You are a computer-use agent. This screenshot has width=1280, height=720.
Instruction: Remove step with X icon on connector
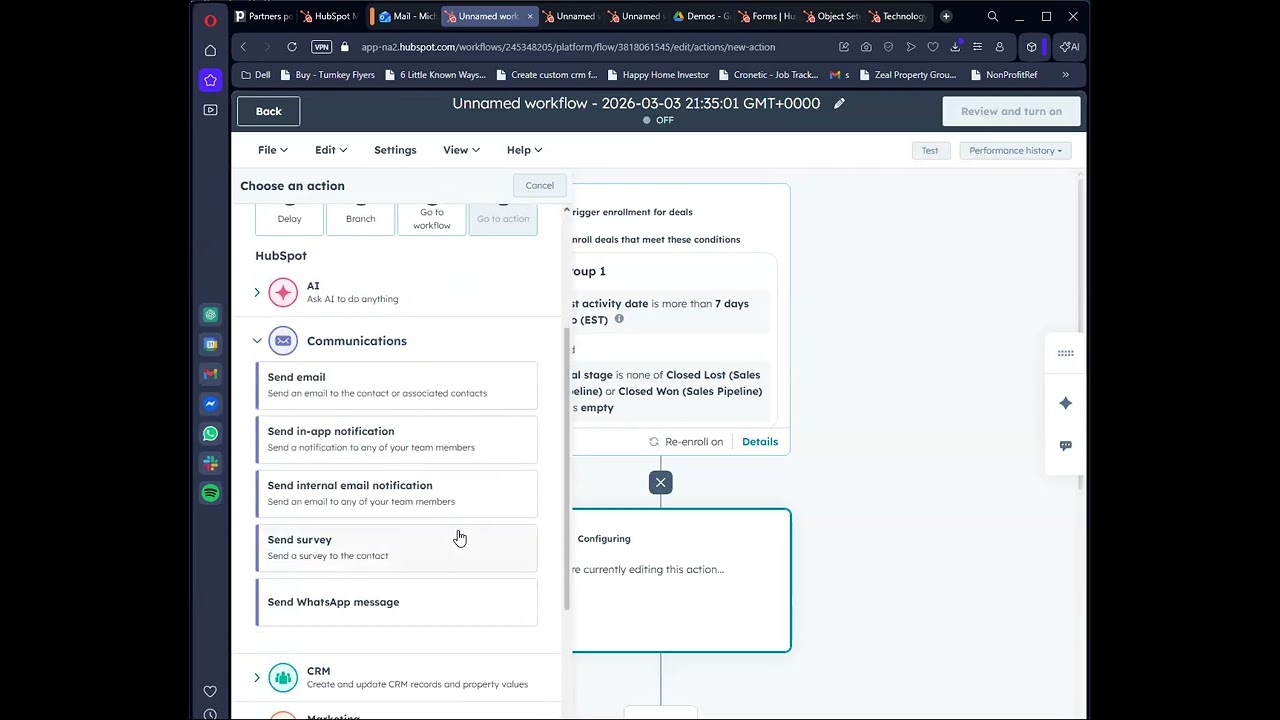(660, 482)
